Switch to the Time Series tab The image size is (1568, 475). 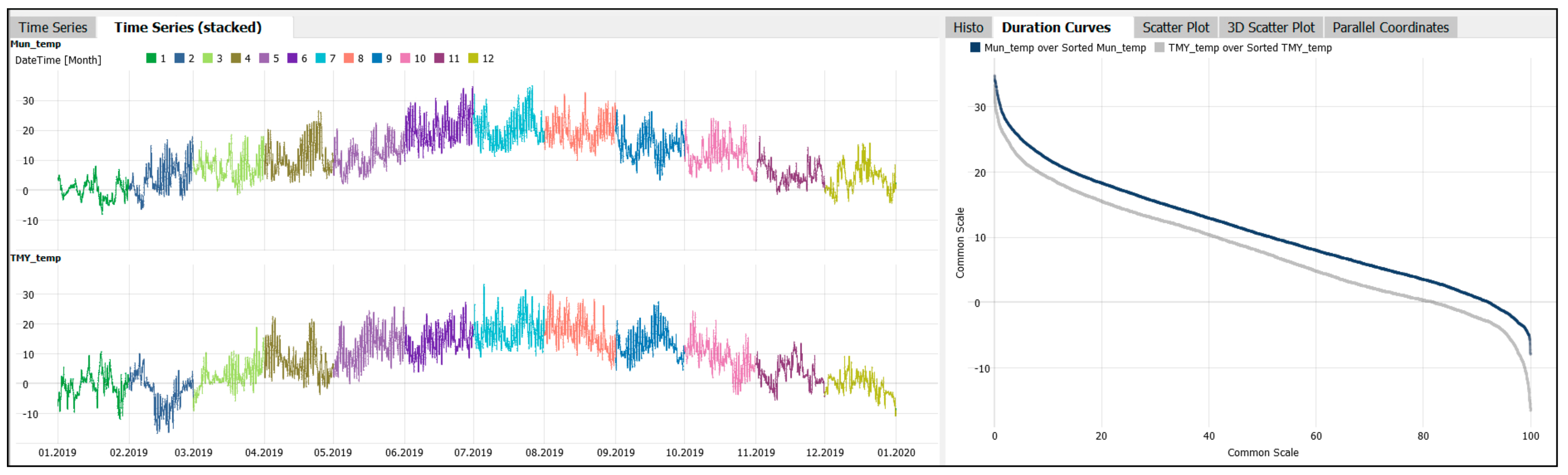coord(52,27)
